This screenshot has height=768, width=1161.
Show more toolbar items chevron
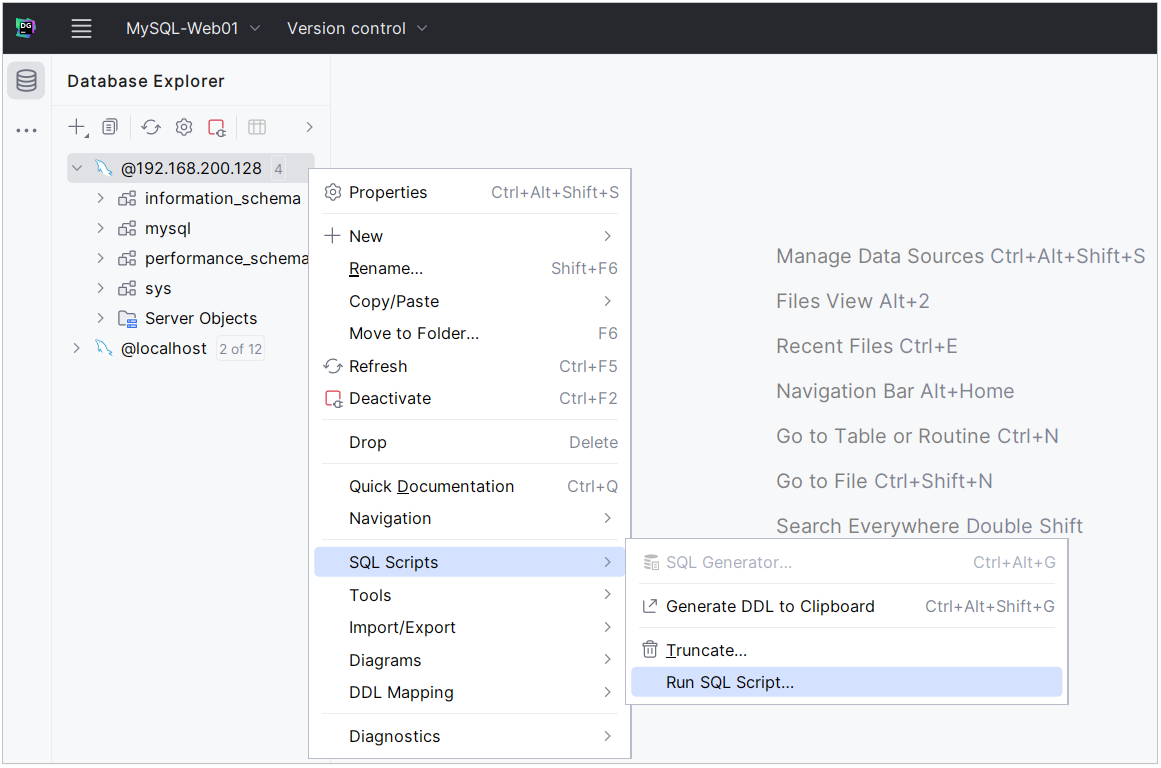[309, 127]
